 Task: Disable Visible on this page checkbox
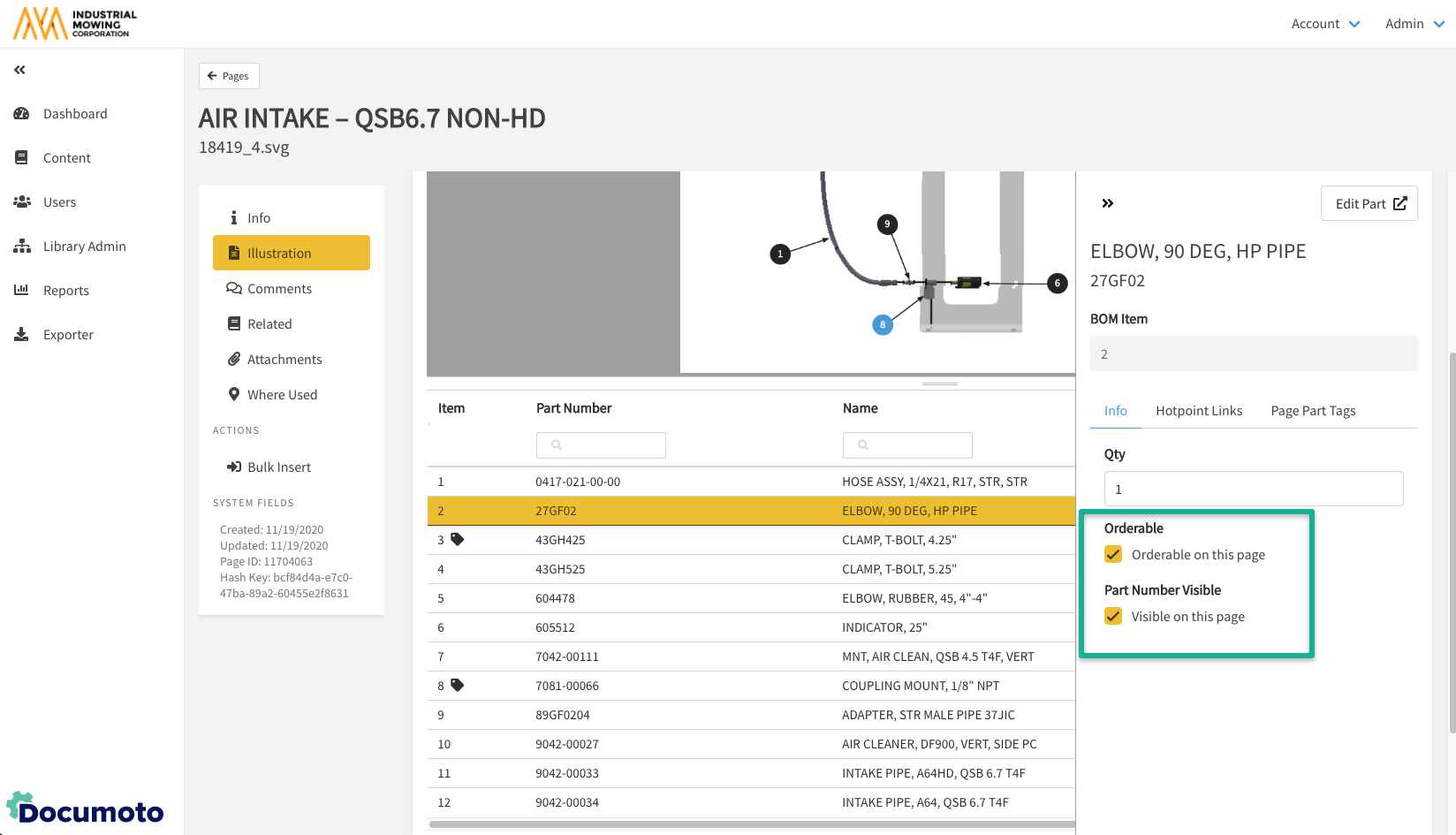[x=1112, y=616]
